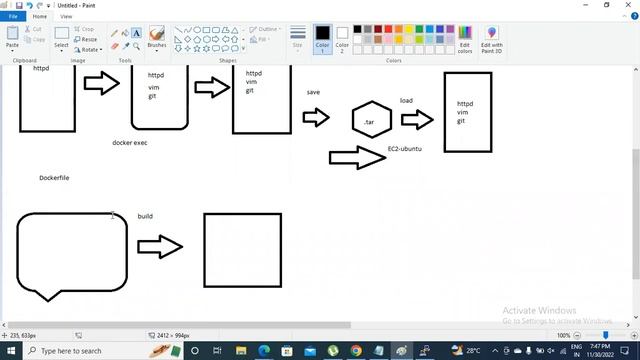
Task: Choose the Triangle shape
Action: tap(235, 30)
